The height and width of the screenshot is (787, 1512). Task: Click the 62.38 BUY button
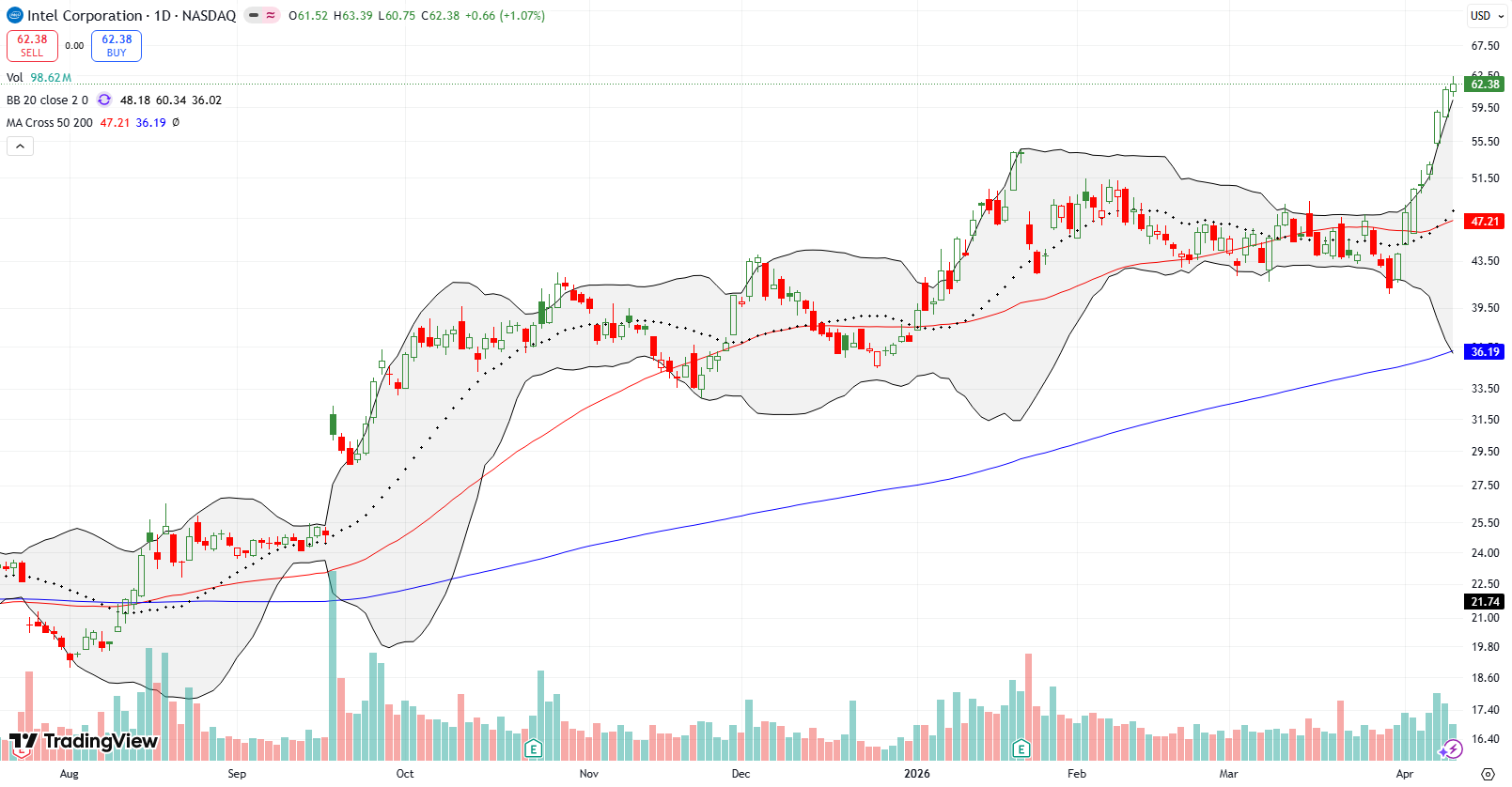coord(117,46)
